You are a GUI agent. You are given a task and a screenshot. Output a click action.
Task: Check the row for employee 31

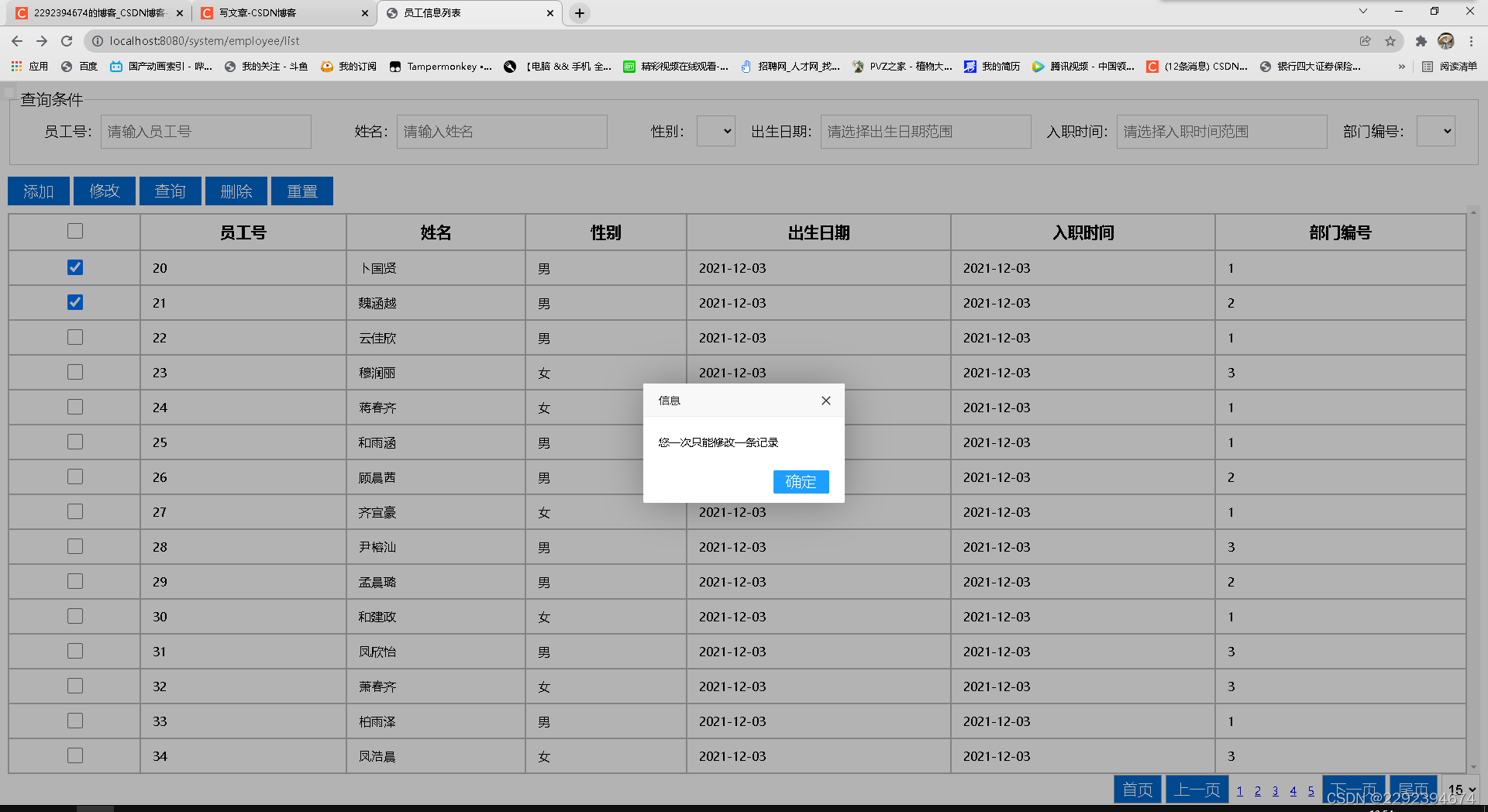point(75,651)
